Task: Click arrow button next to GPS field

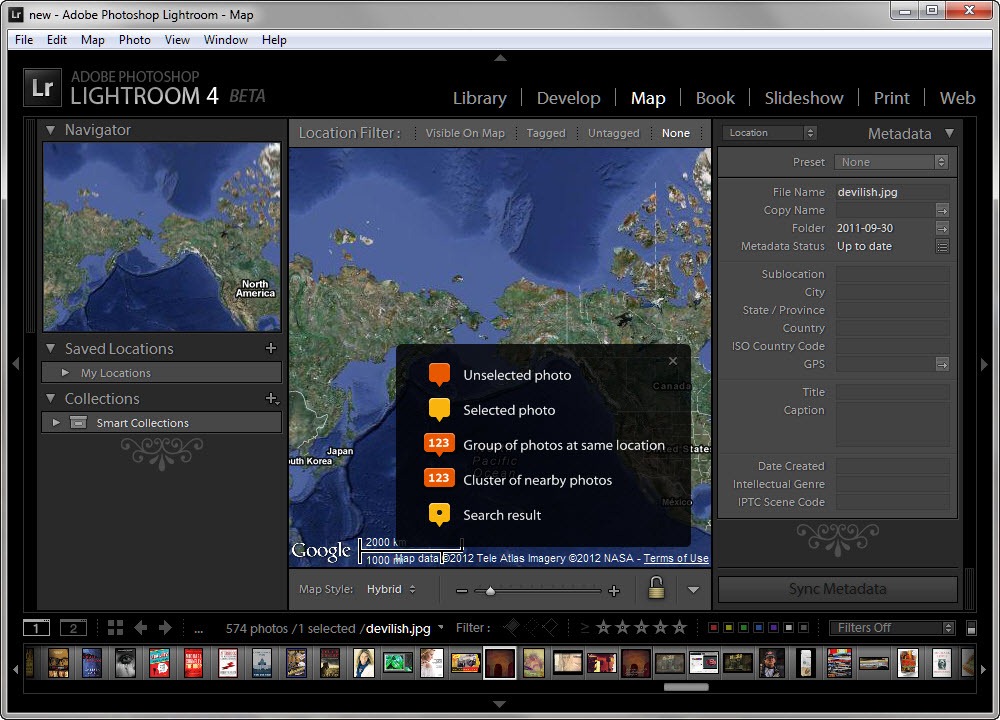Action: point(942,364)
